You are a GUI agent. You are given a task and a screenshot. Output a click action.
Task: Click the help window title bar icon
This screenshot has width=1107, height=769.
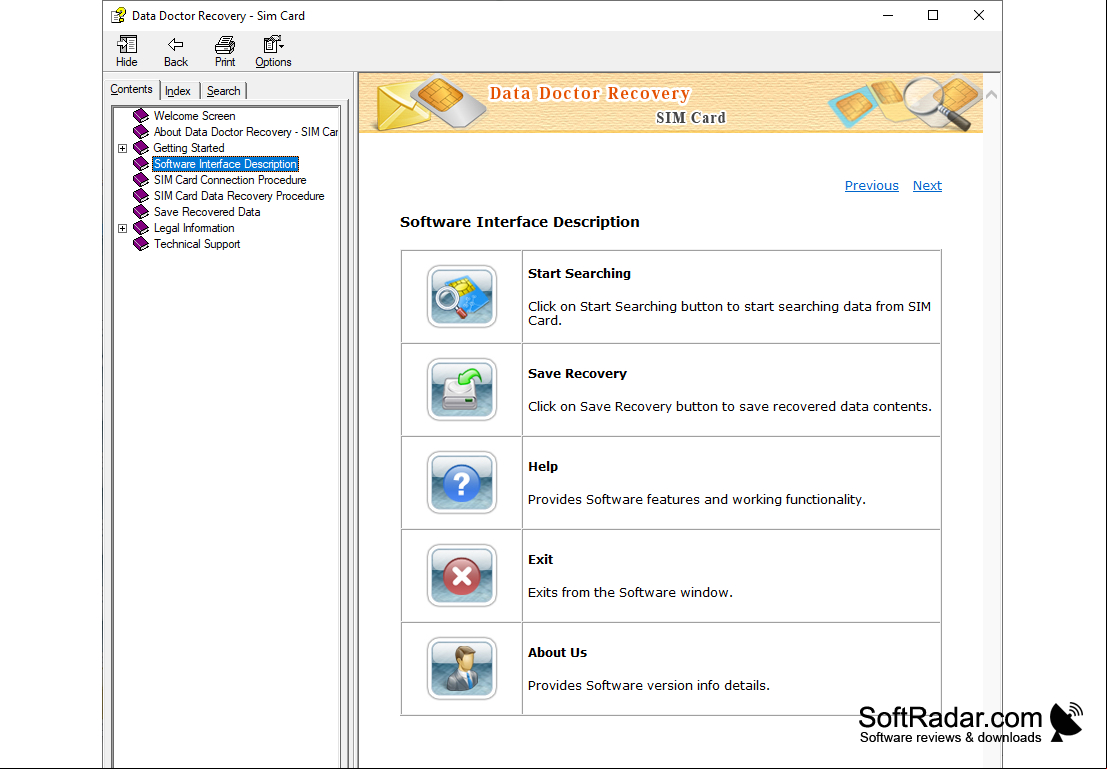pos(119,16)
